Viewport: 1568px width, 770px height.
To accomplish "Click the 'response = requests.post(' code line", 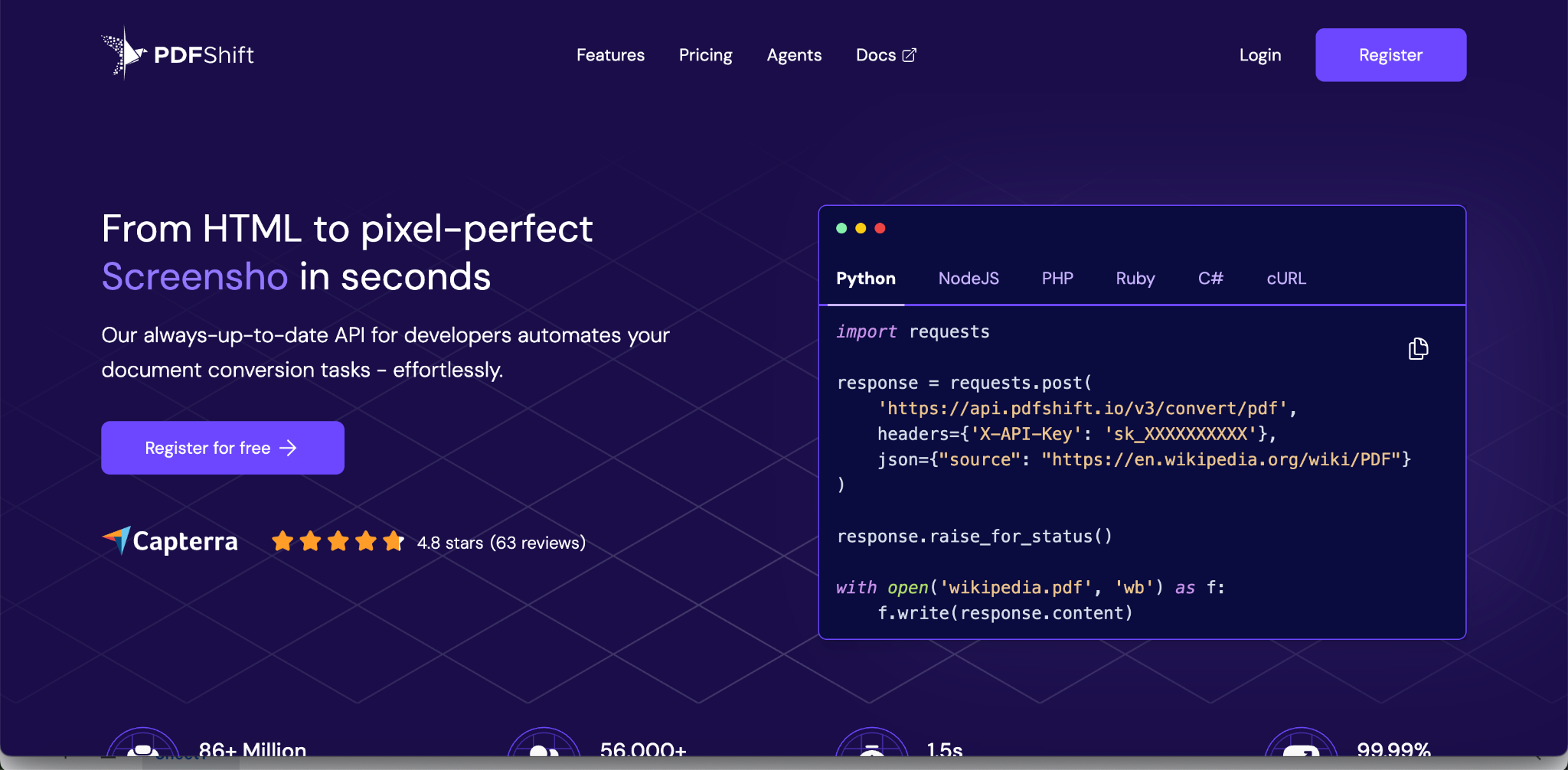I will point(965,383).
